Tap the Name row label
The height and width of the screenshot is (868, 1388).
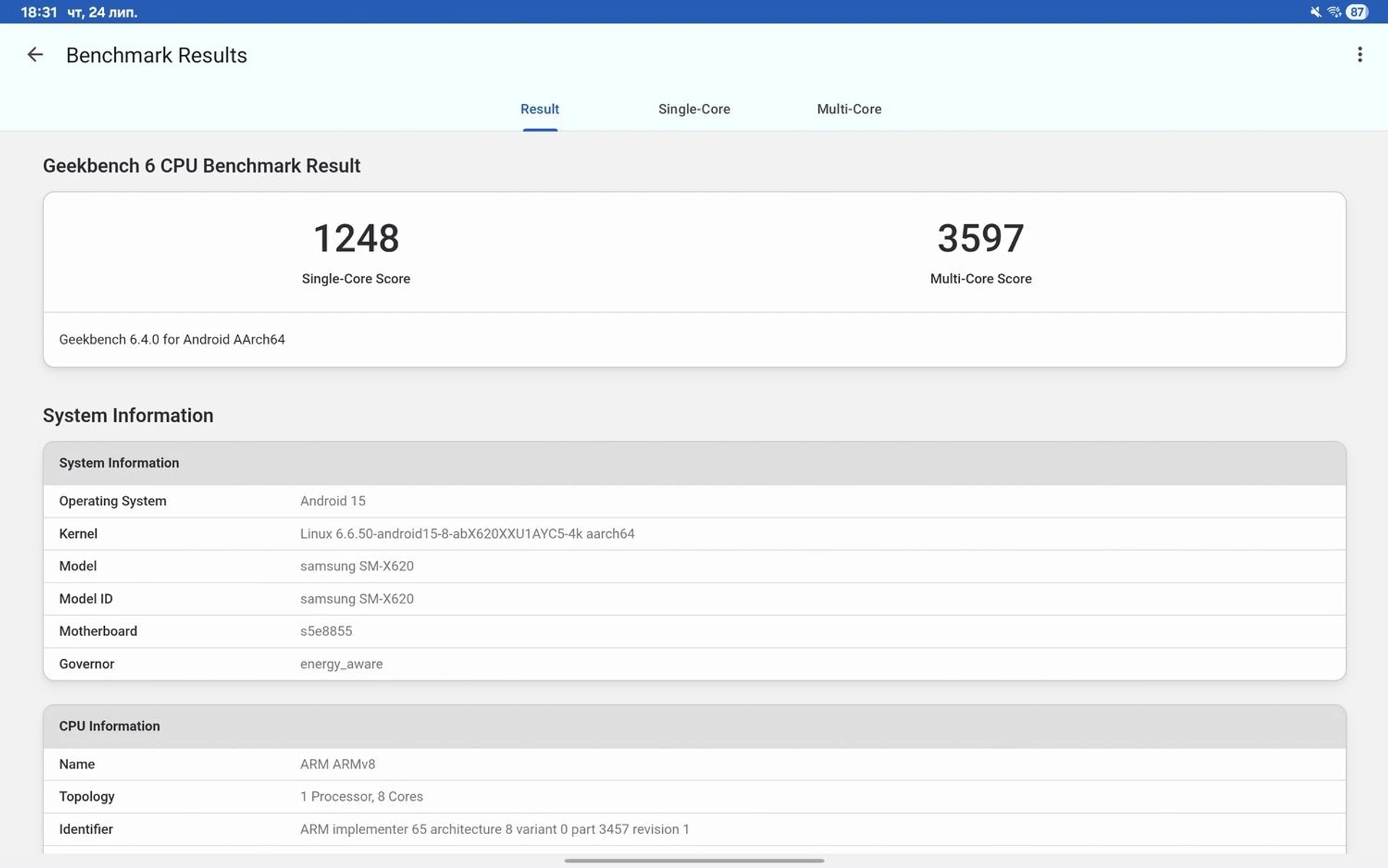(77, 764)
